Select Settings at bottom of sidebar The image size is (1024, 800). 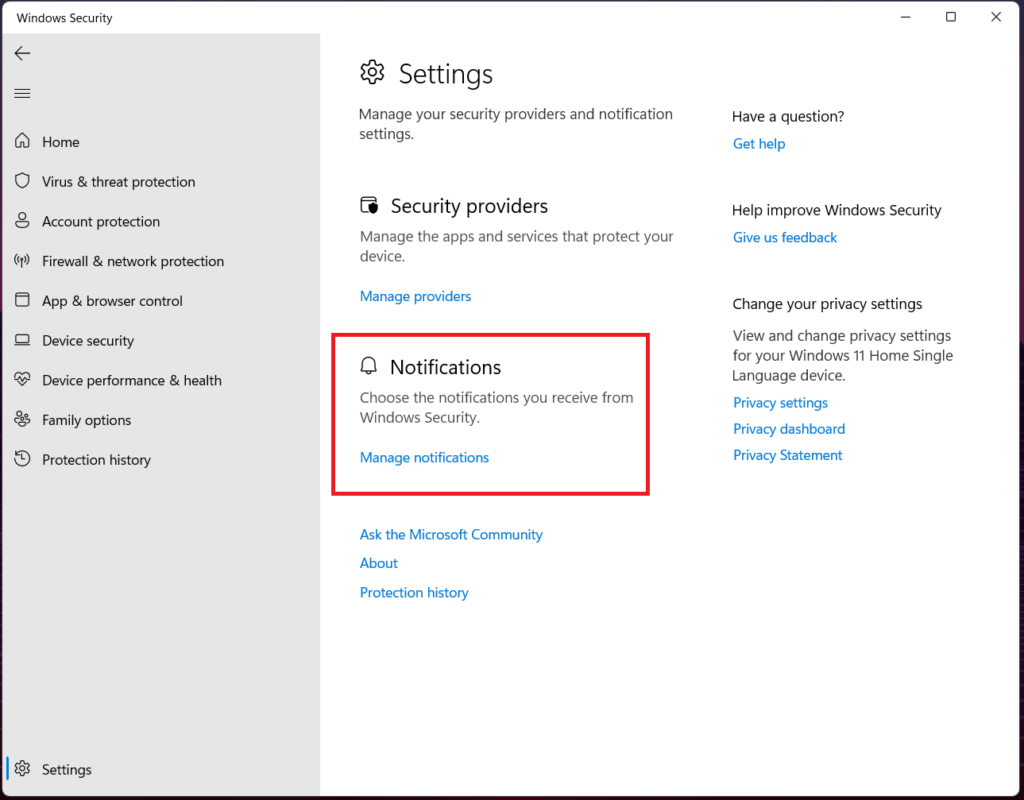click(x=67, y=769)
